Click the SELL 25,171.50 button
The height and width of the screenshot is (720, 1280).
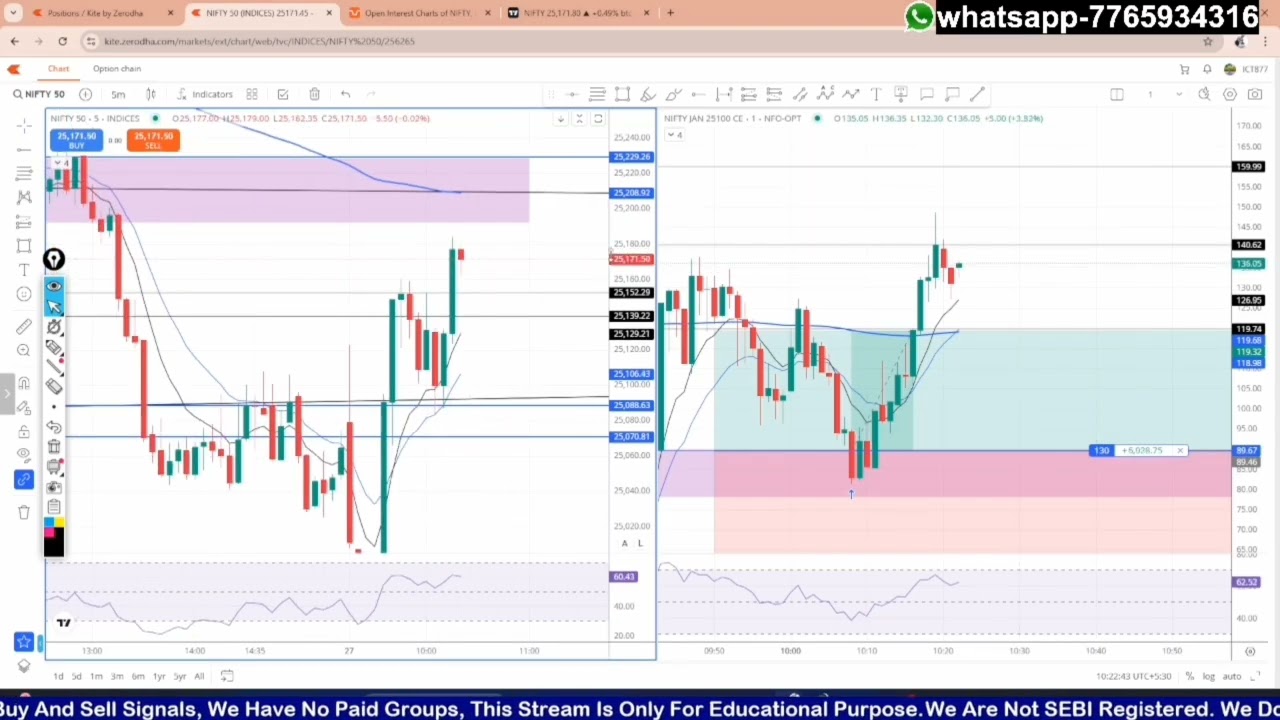coord(153,141)
